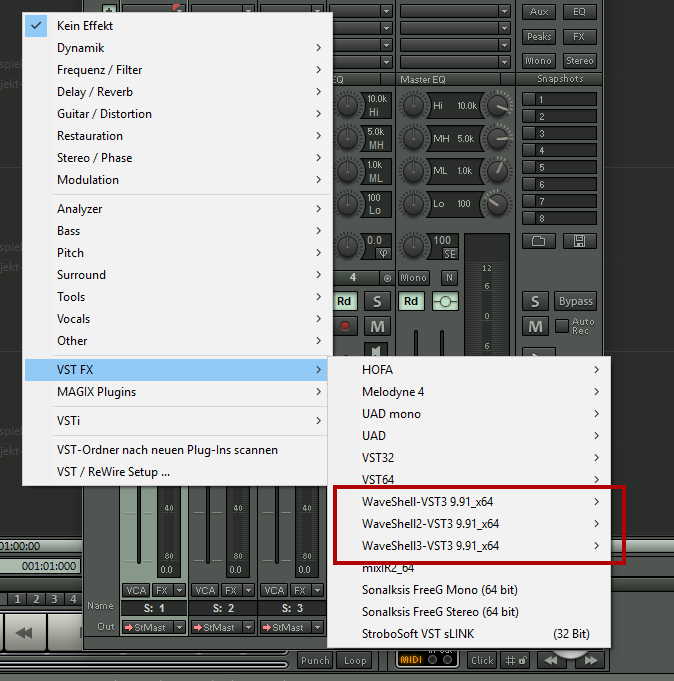This screenshot has width=674, height=681.
Task: Click the 001:01:000 position display
Action: (x=41, y=566)
